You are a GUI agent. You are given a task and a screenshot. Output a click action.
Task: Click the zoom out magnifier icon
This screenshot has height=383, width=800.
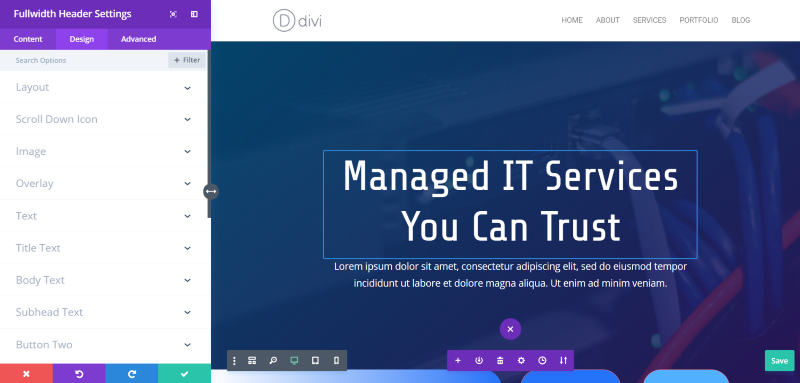(273, 361)
